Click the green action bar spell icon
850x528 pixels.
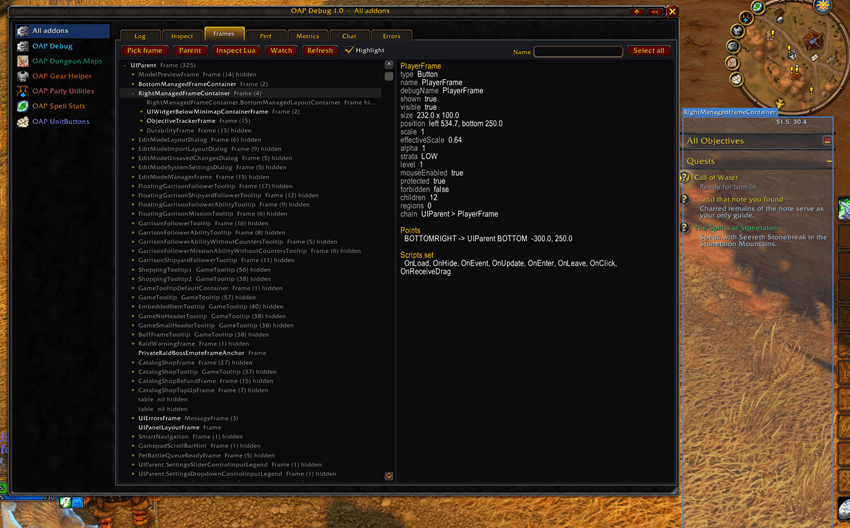pyautogui.click(x=844, y=209)
